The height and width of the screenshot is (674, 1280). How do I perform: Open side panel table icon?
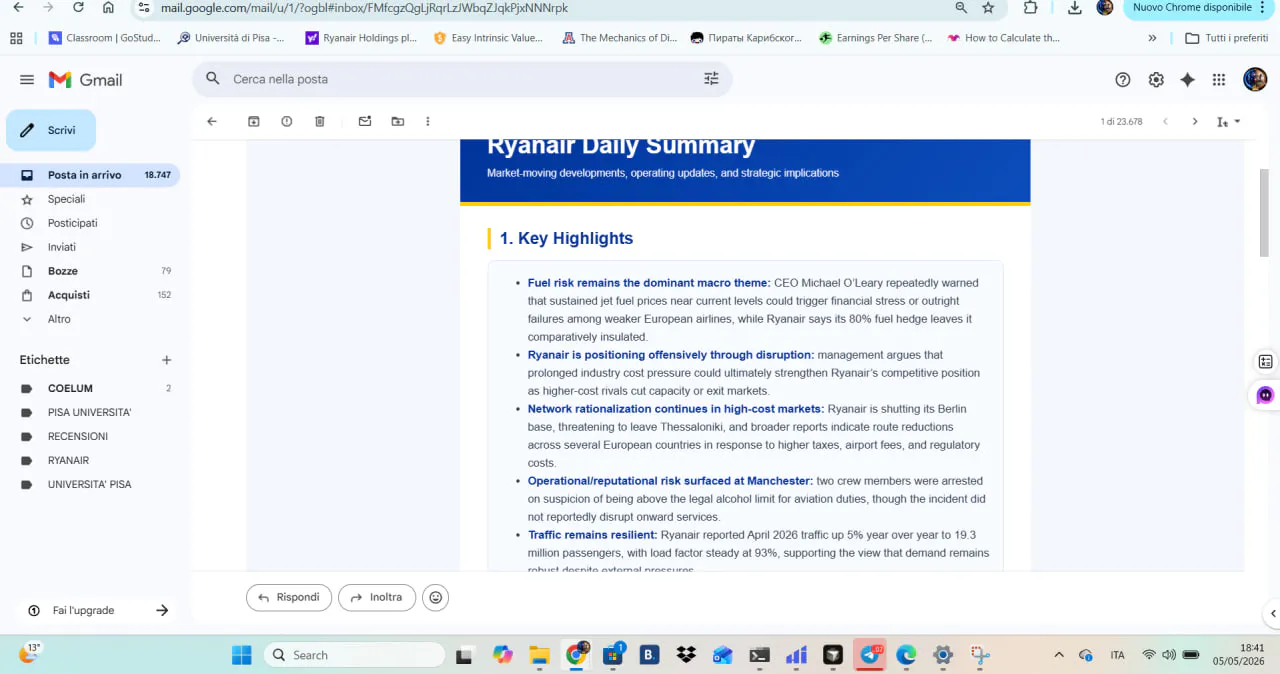[1266, 362]
